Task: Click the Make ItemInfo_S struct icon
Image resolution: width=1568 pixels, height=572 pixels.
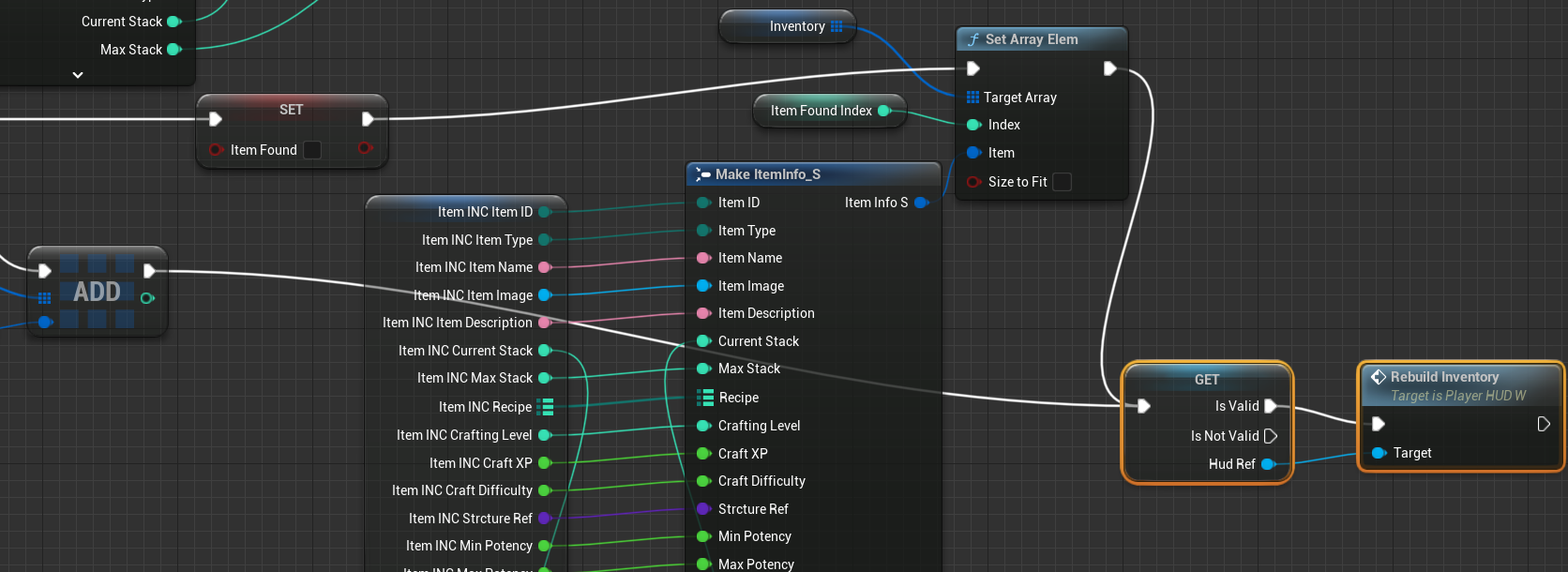Action: [x=703, y=174]
